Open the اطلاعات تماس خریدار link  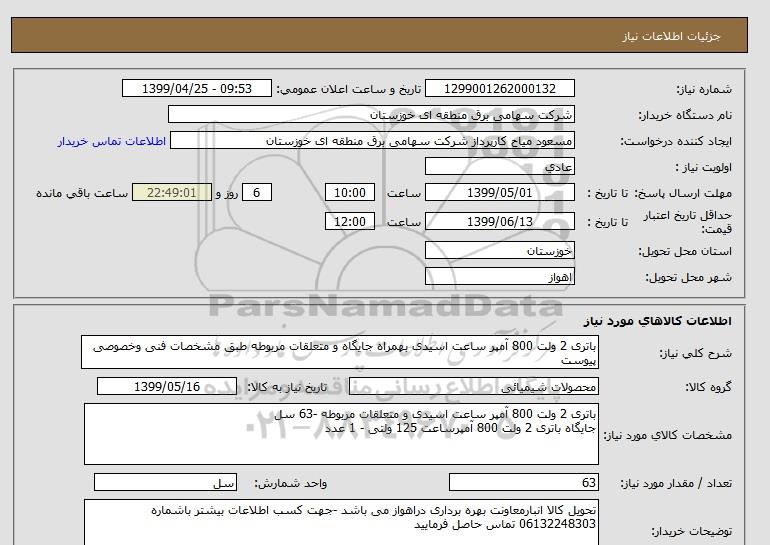pyautogui.click(x=111, y=141)
